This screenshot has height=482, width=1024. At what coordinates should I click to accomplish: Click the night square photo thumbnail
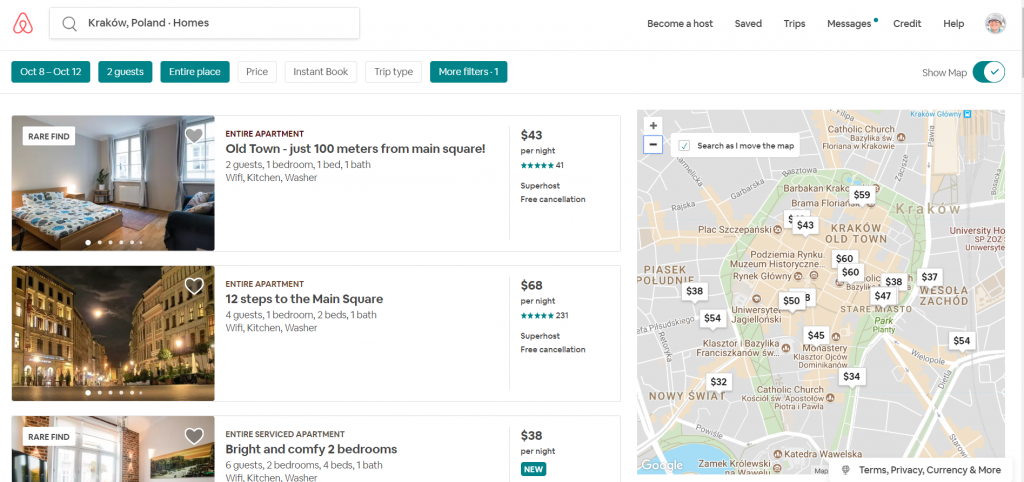click(x=113, y=333)
